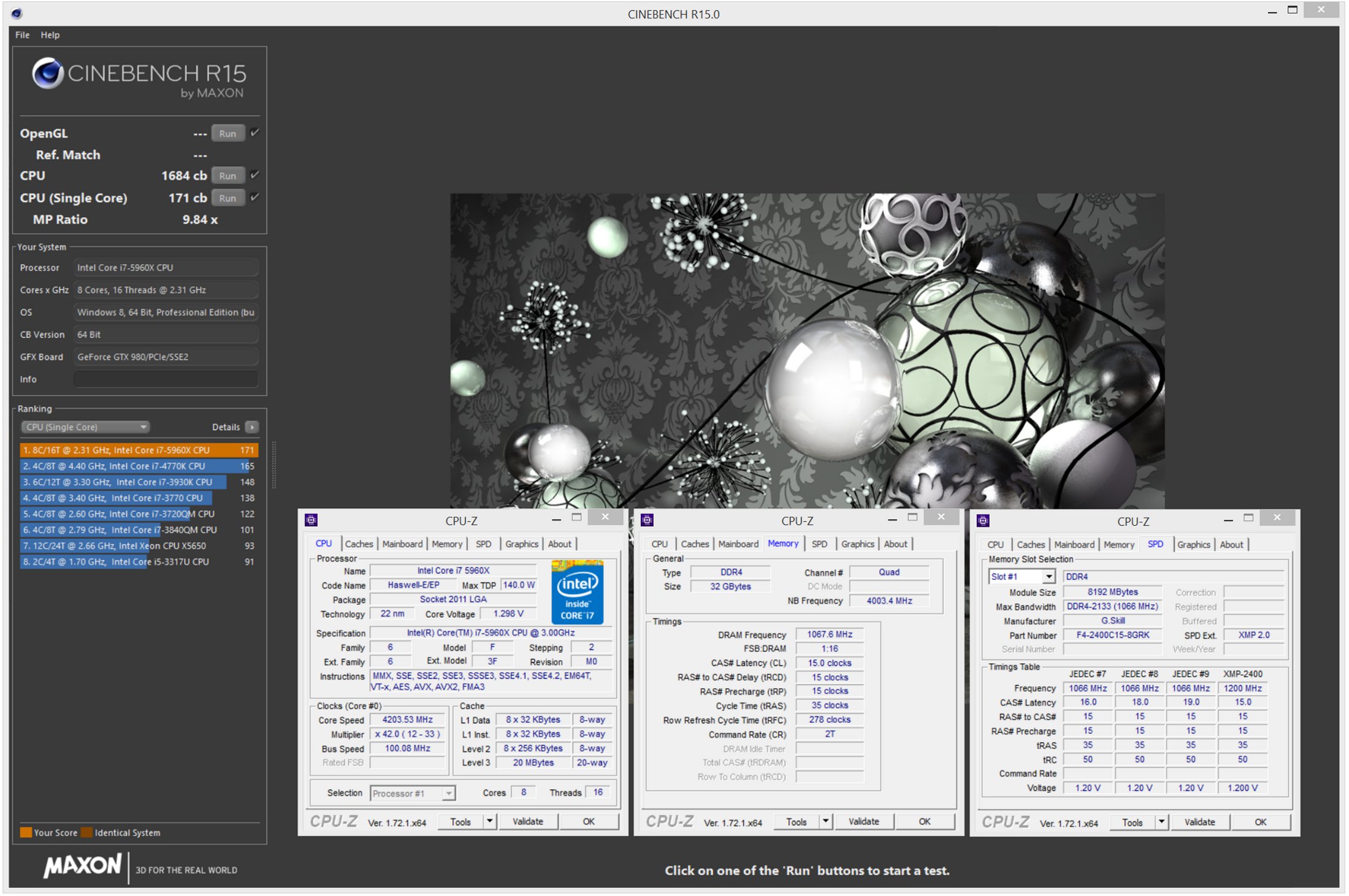Click the CPU-Z icon in the first CPU-Z window

pyautogui.click(x=311, y=521)
